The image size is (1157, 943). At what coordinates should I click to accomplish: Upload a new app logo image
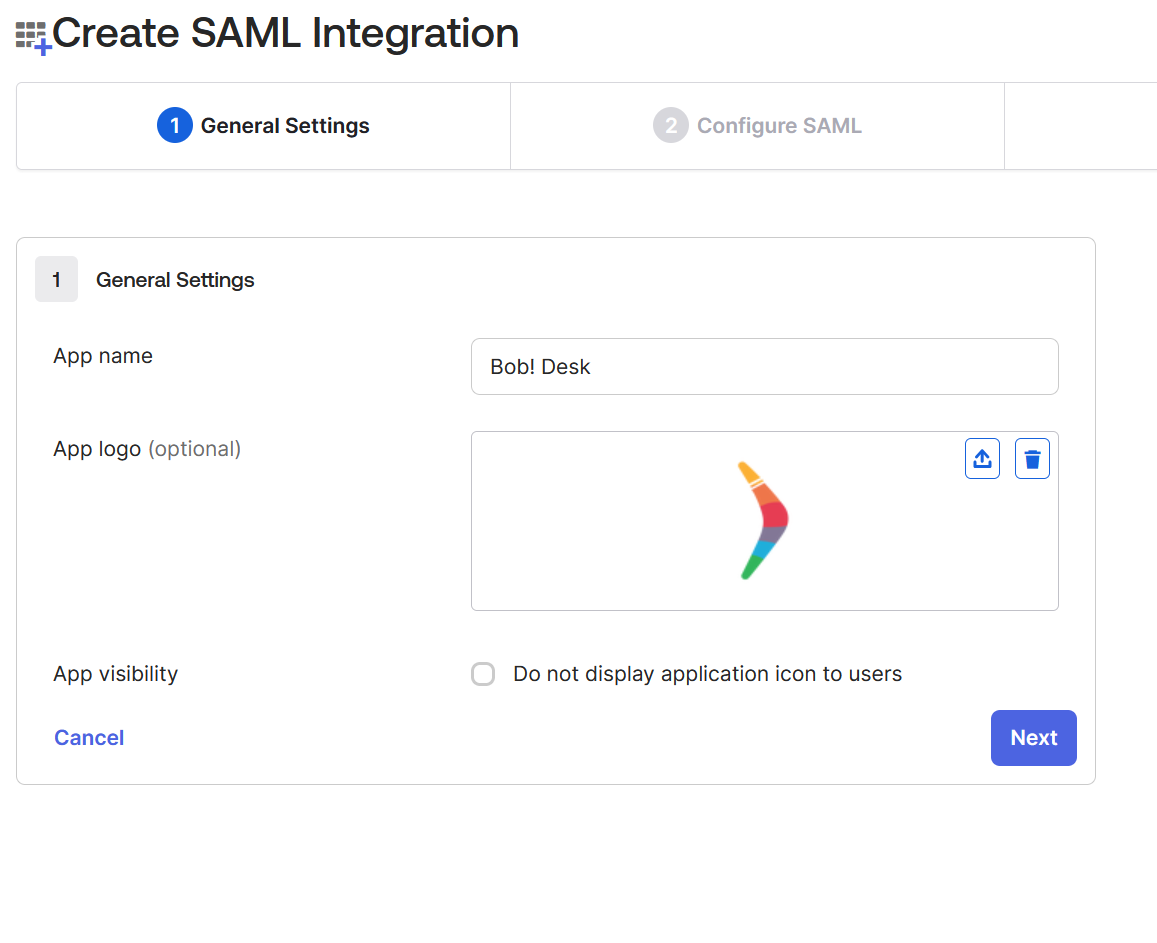(982, 459)
